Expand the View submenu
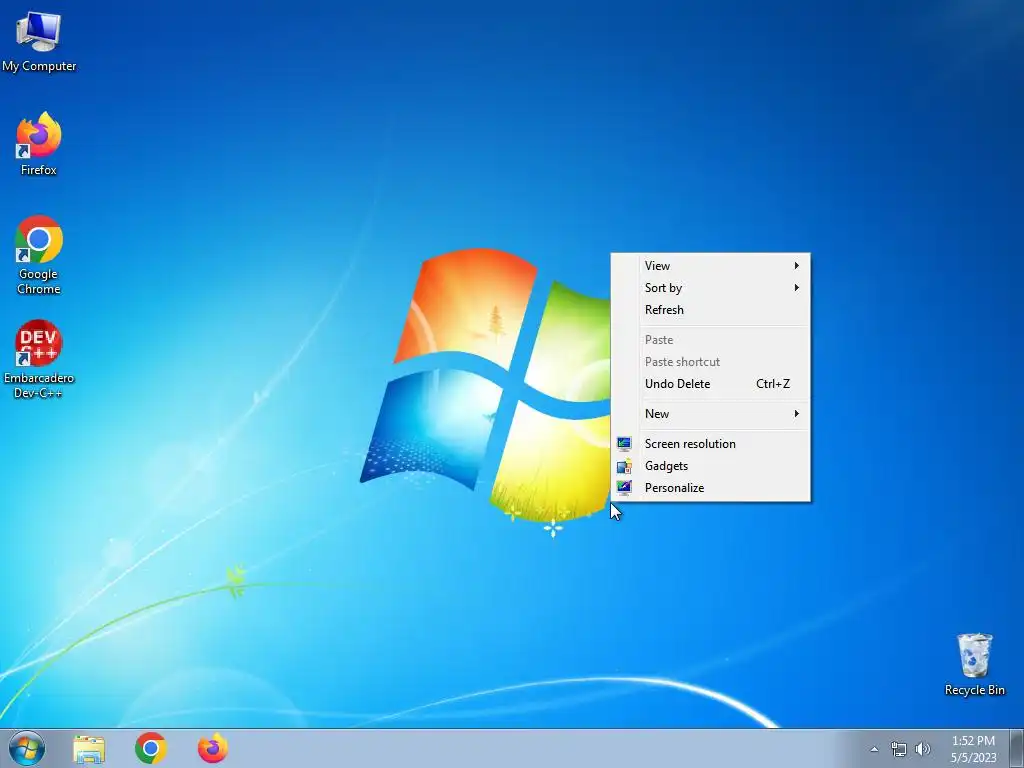 (x=711, y=266)
